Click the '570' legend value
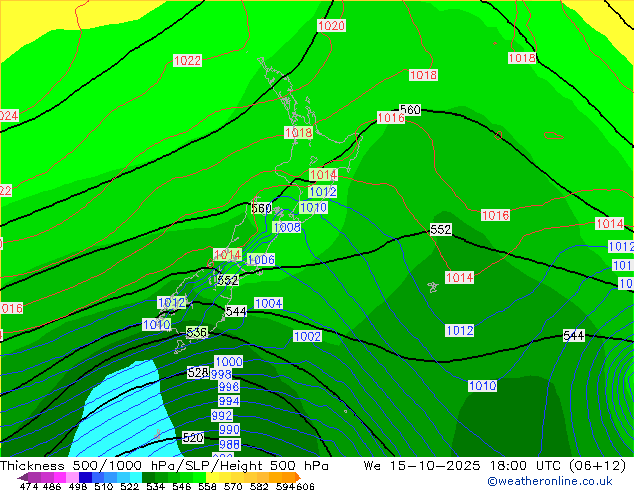 (233, 486)
